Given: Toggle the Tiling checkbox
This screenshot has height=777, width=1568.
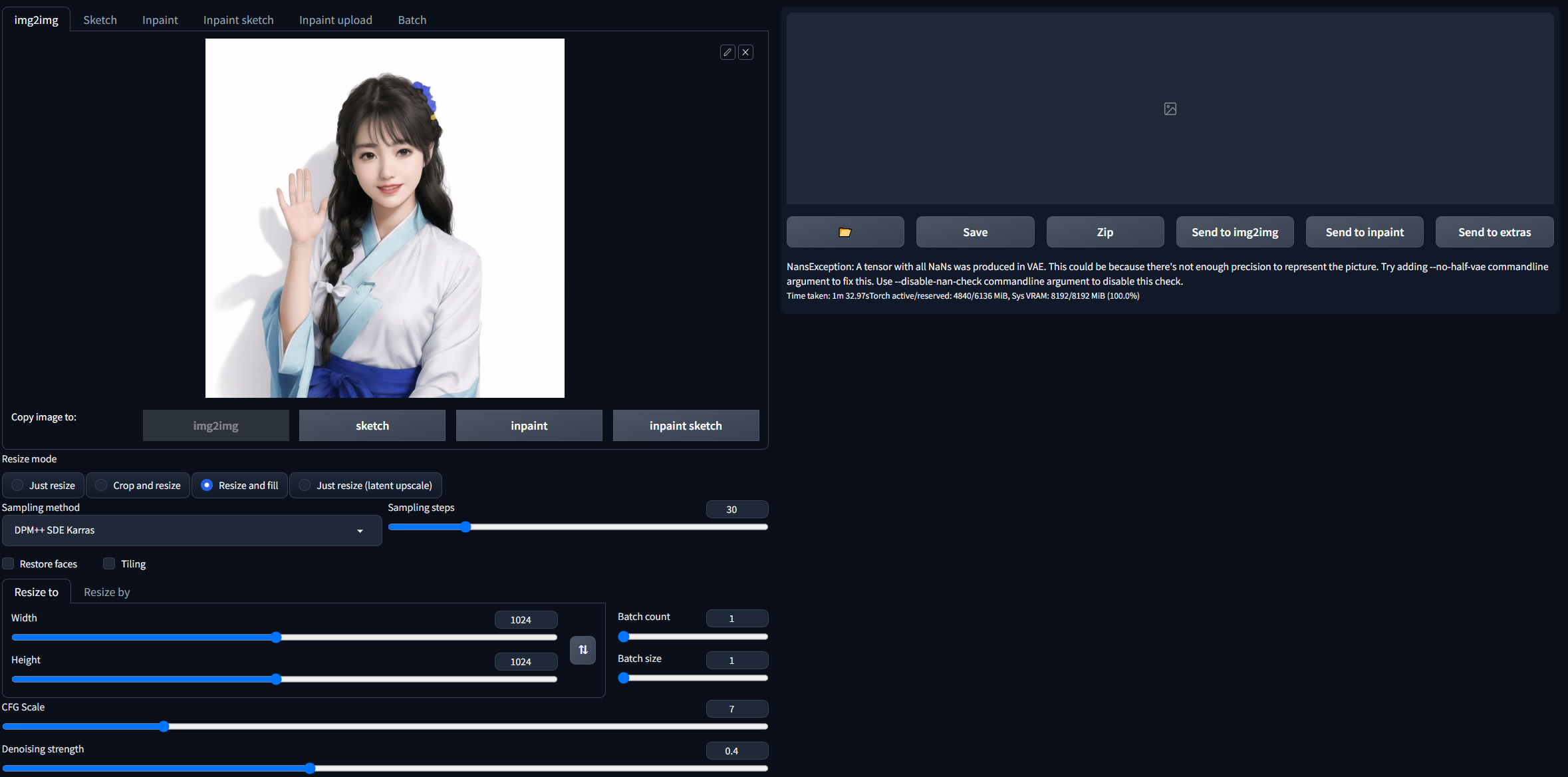Looking at the screenshot, I should [x=109, y=564].
